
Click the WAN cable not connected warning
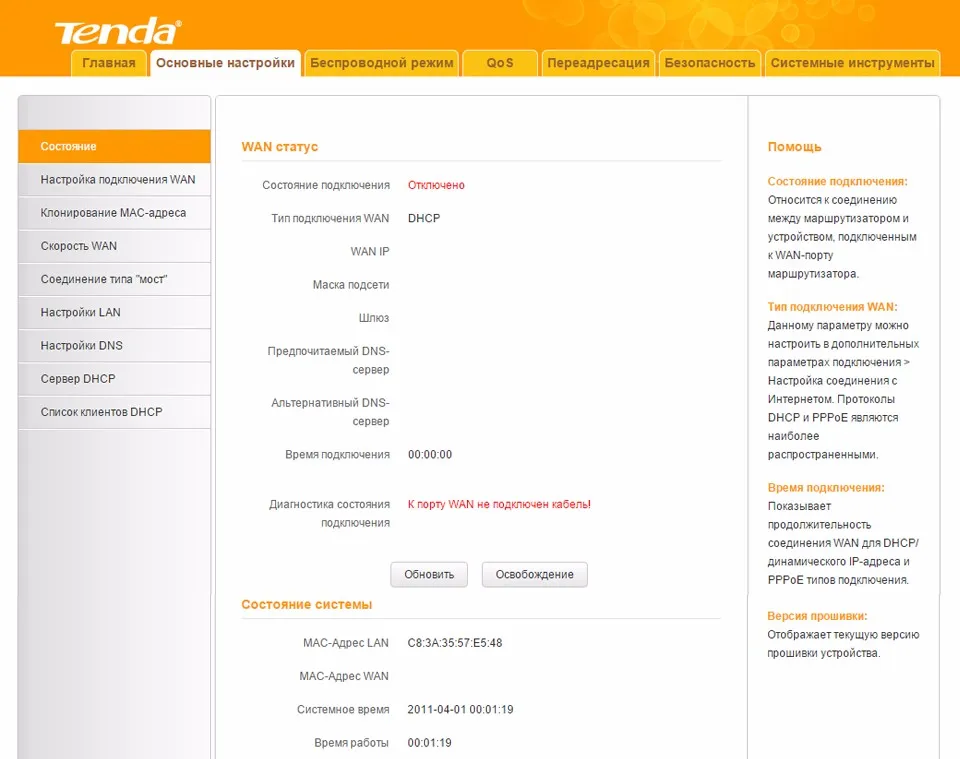pyautogui.click(x=499, y=504)
